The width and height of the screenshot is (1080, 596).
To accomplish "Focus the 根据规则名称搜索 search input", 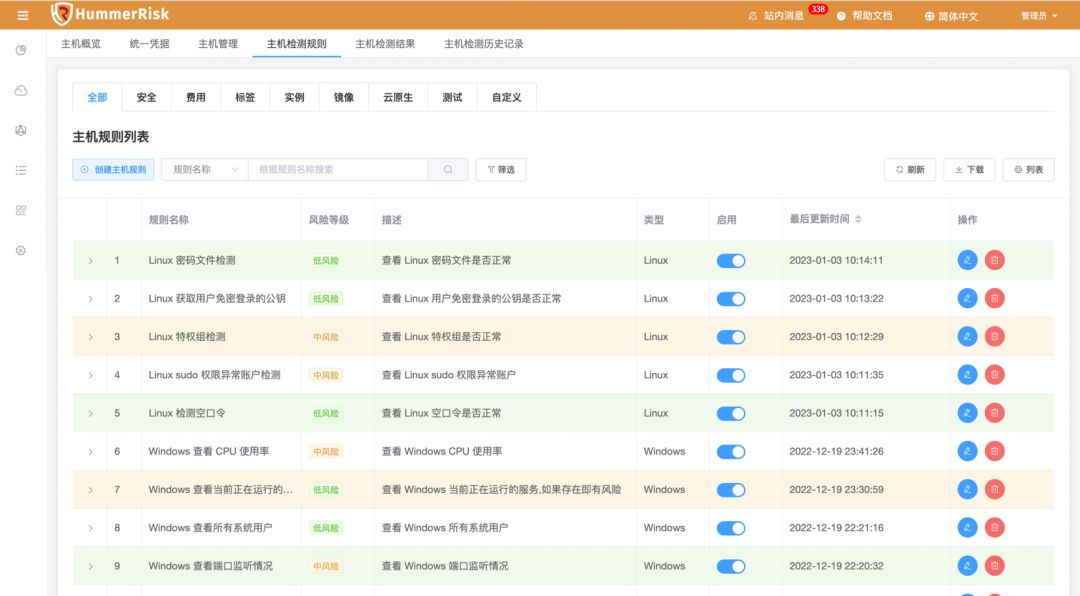I will (x=338, y=169).
